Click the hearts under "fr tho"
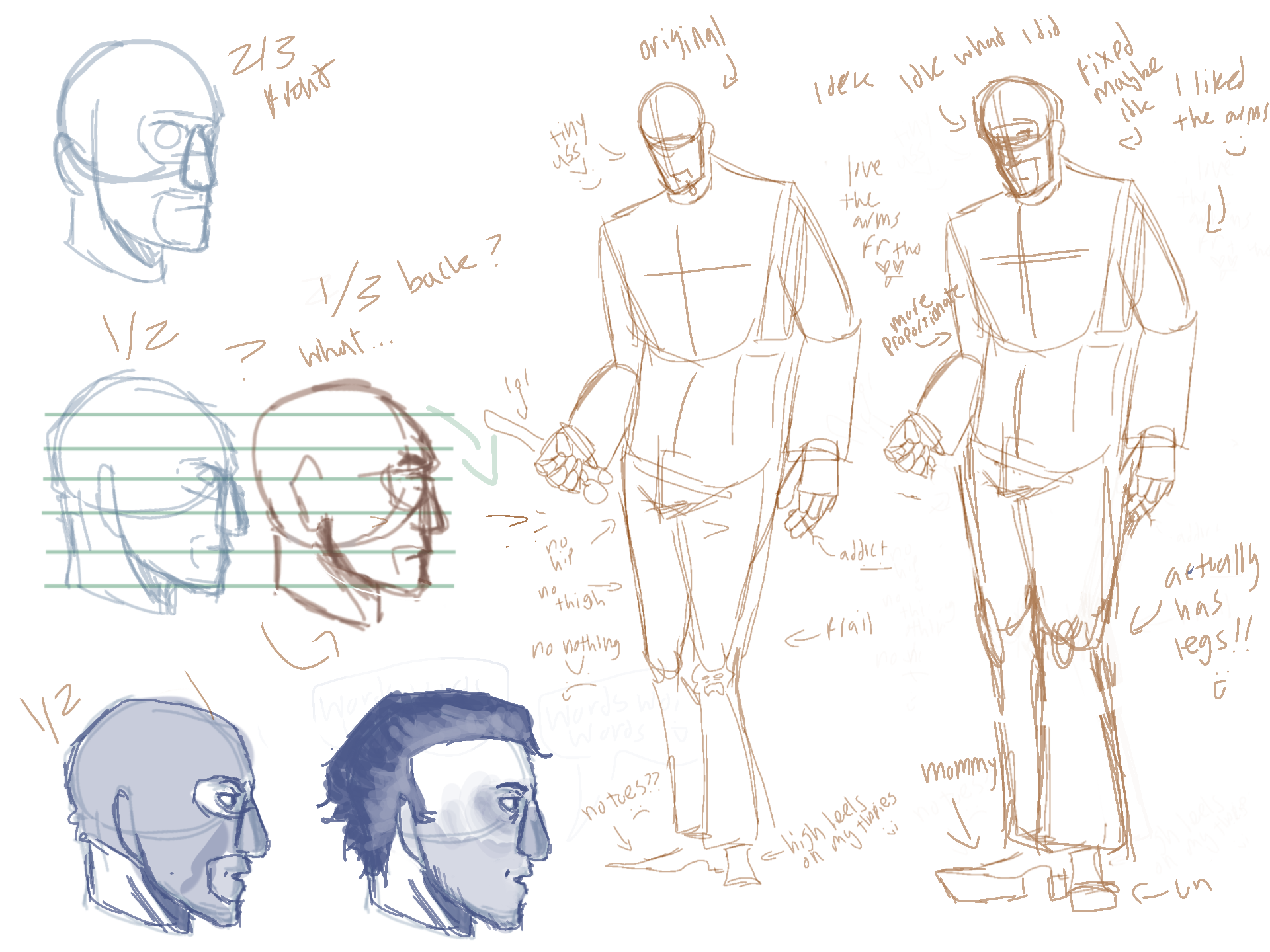The height and width of the screenshot is (952, 1270). tap(890, 268)
